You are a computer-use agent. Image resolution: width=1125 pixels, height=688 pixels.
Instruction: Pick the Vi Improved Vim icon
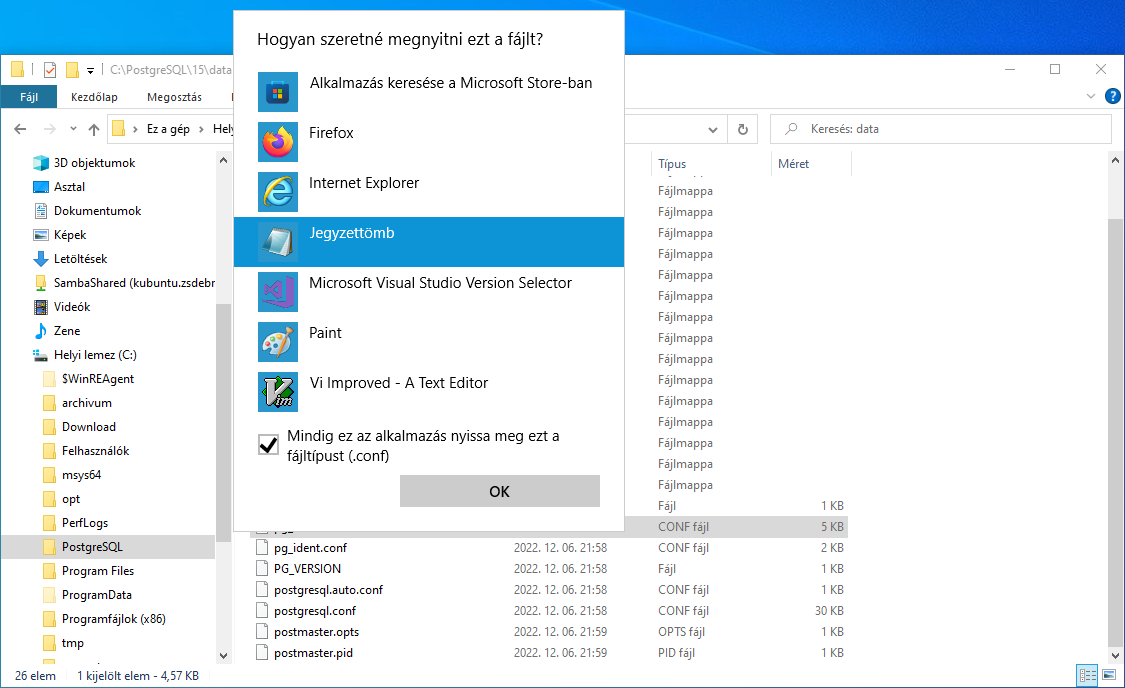click(278, 392)
